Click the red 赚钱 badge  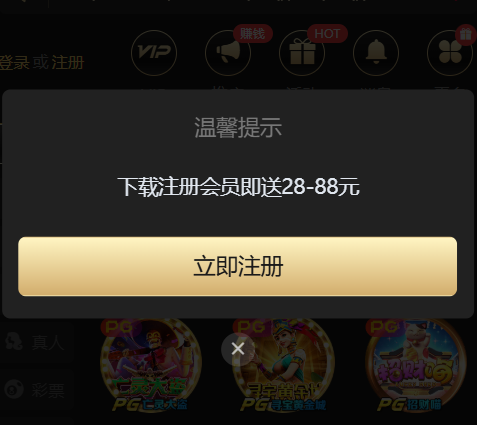pyautogui.click(x=253, y=34)
